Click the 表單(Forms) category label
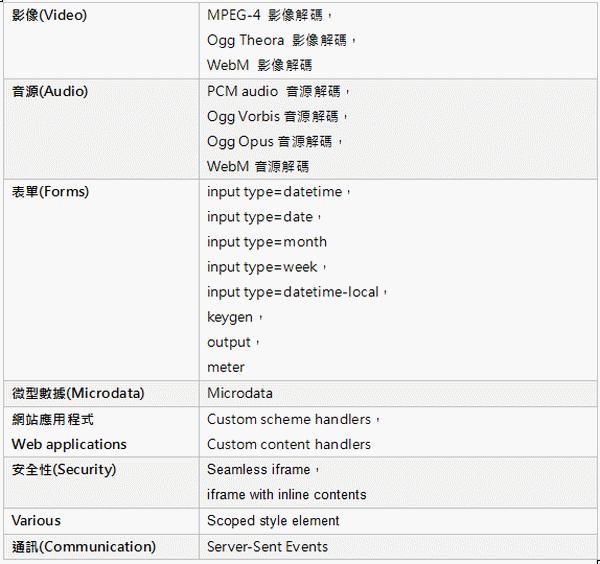The width and height of the screenshot is (600, 564). pyautogui.click(x=50, y=191)
